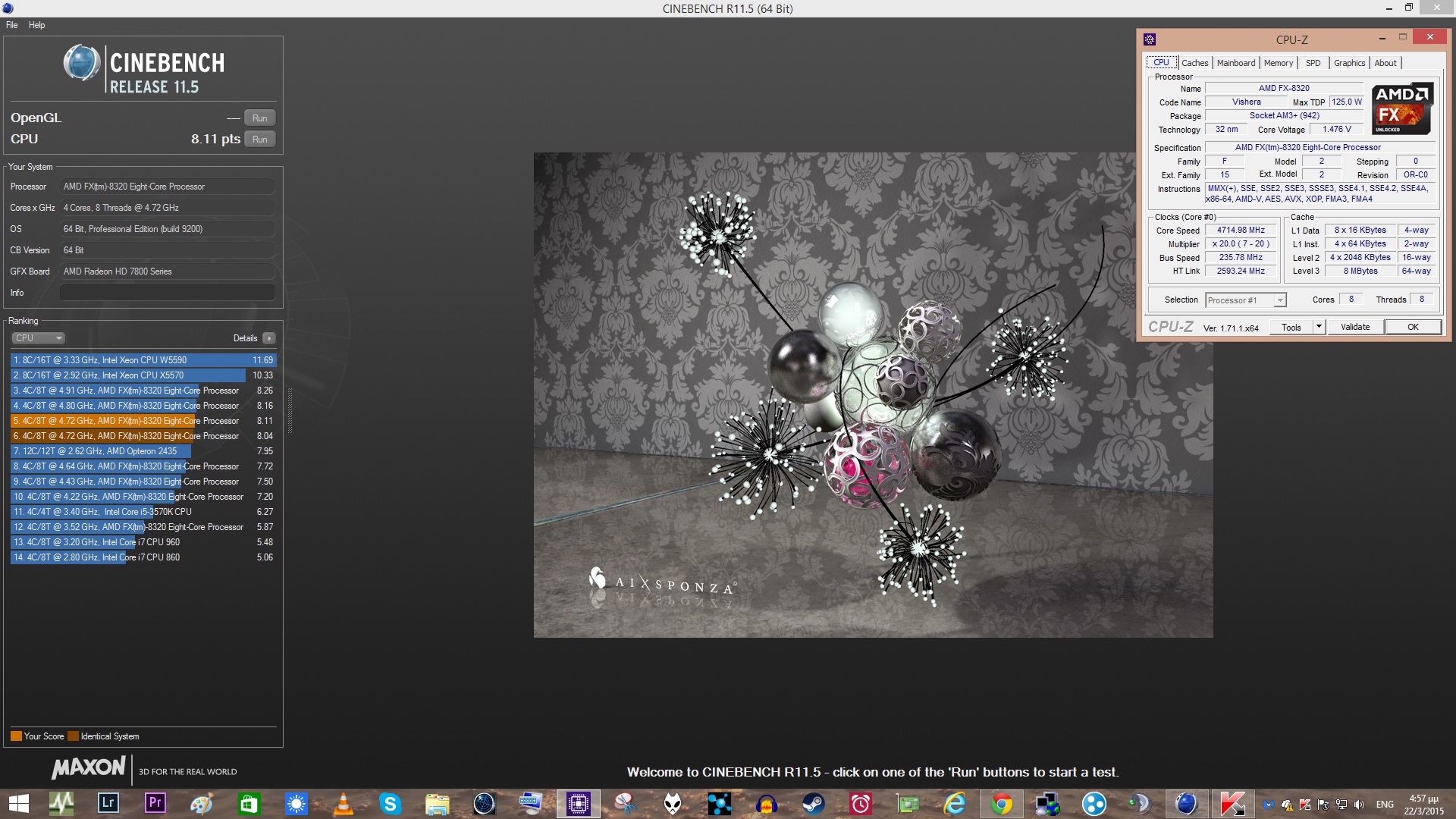Viewport: 1456px width, 819px height.
Task: Open Processor #1 selection dropdown in CPU-Z
Action: tap(1245, 300)
